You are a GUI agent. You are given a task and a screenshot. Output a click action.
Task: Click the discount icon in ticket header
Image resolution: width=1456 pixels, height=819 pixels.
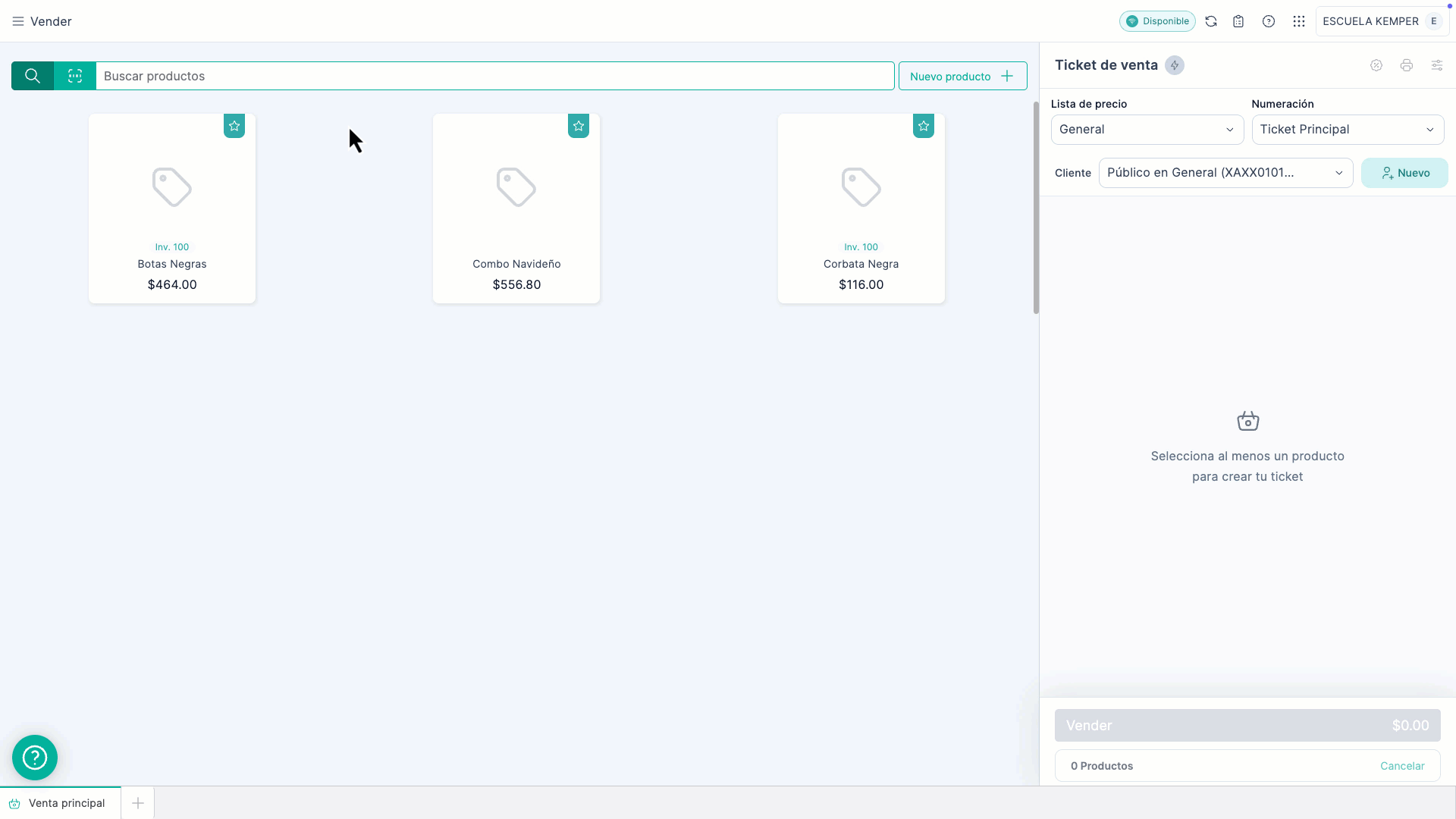click(x=1376, y=65)
